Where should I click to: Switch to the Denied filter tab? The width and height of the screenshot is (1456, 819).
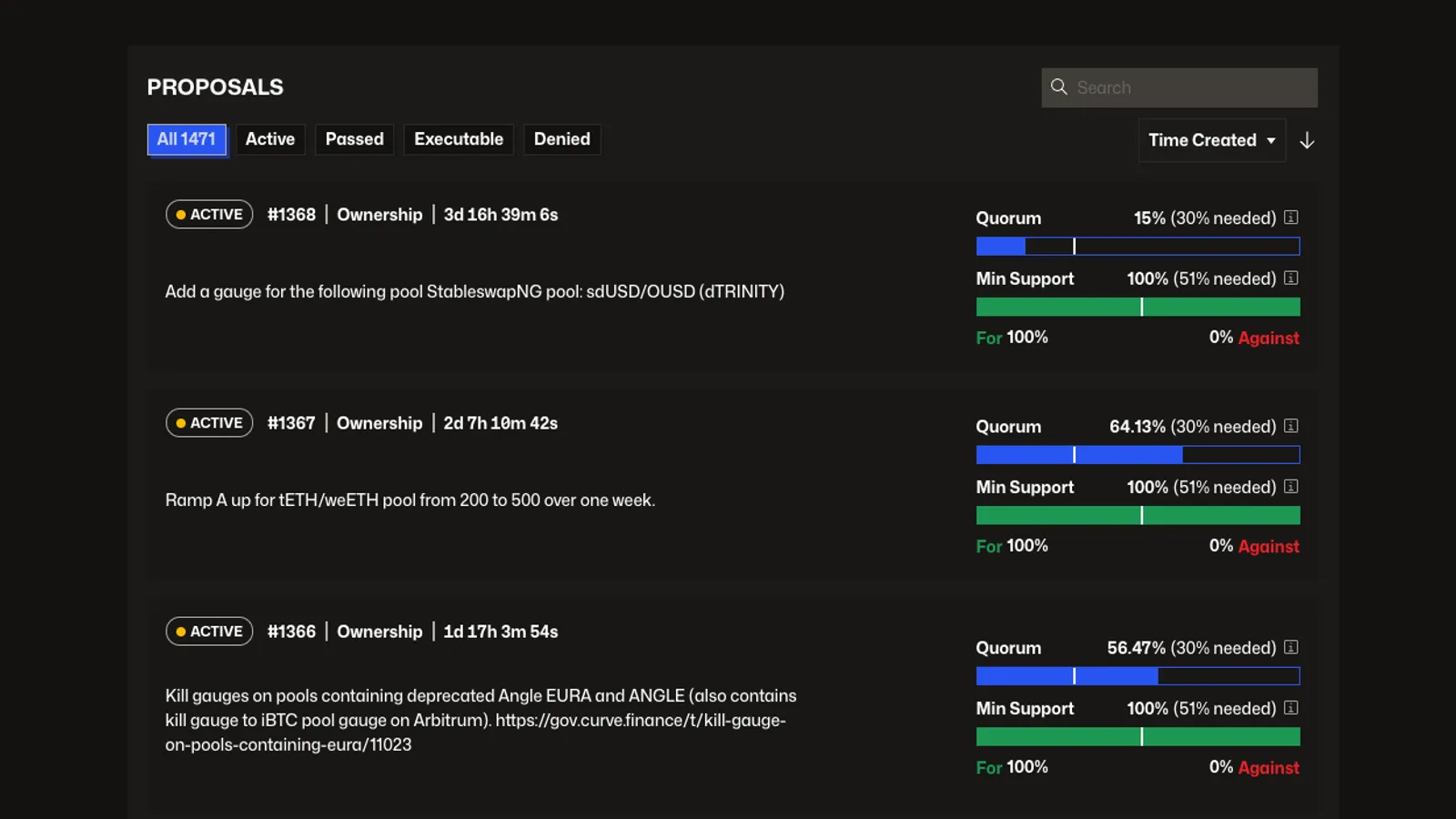561,139
